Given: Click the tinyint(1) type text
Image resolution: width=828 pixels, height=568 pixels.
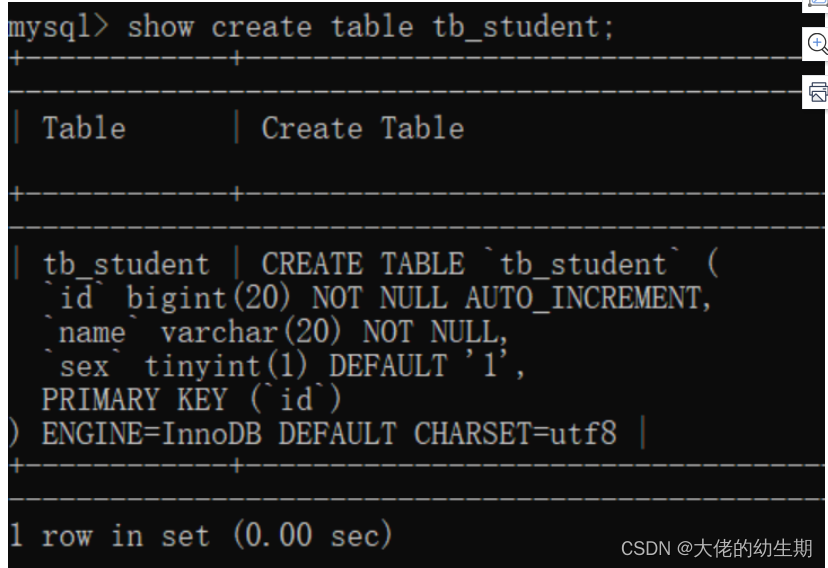Looking at the screenshot, I should (x=226, y=366).
